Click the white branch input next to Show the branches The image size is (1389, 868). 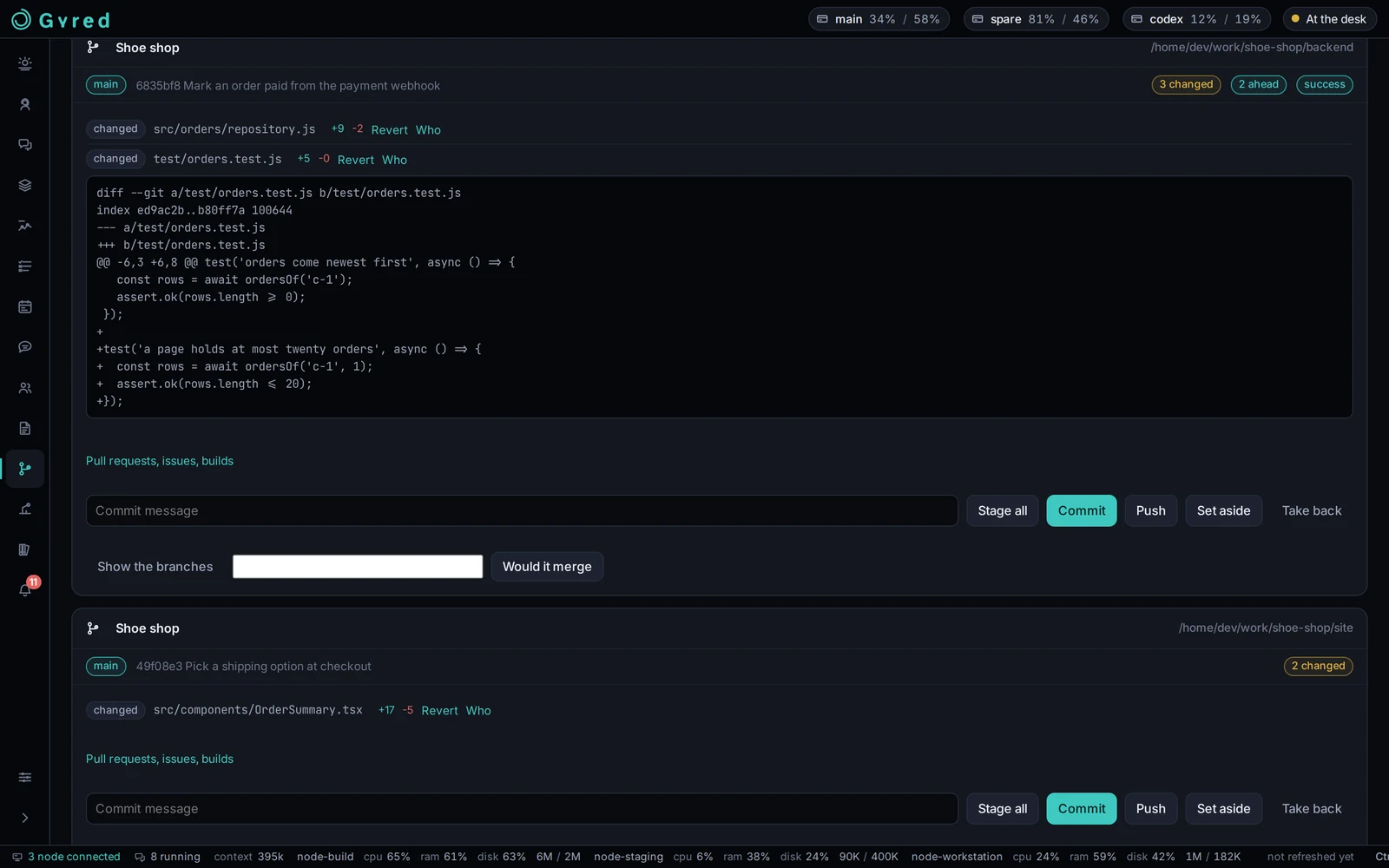coord(358,567)
